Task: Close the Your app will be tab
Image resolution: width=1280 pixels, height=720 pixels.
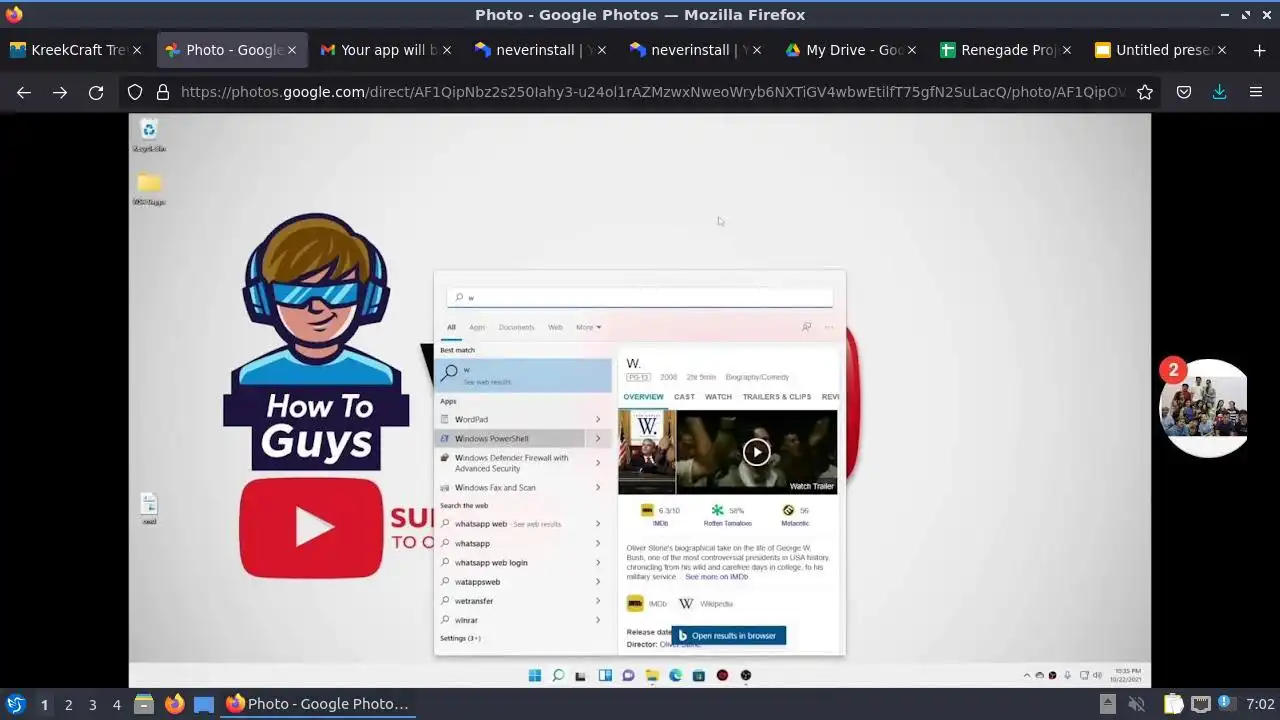Action: point(447,50)
